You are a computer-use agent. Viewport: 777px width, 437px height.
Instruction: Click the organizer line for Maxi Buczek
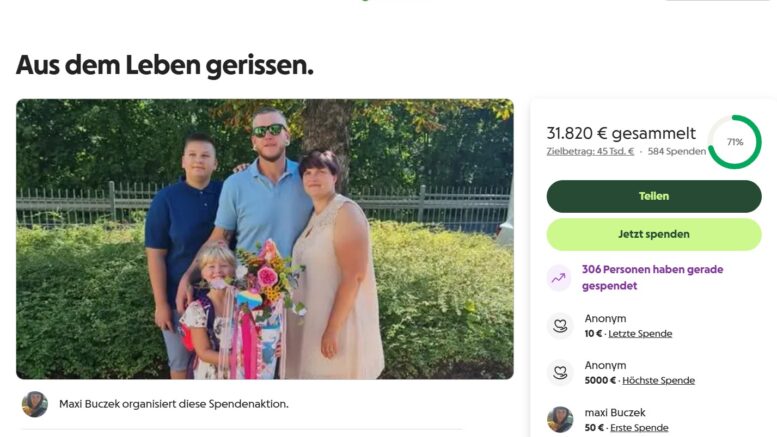click(x=174, y=404)
